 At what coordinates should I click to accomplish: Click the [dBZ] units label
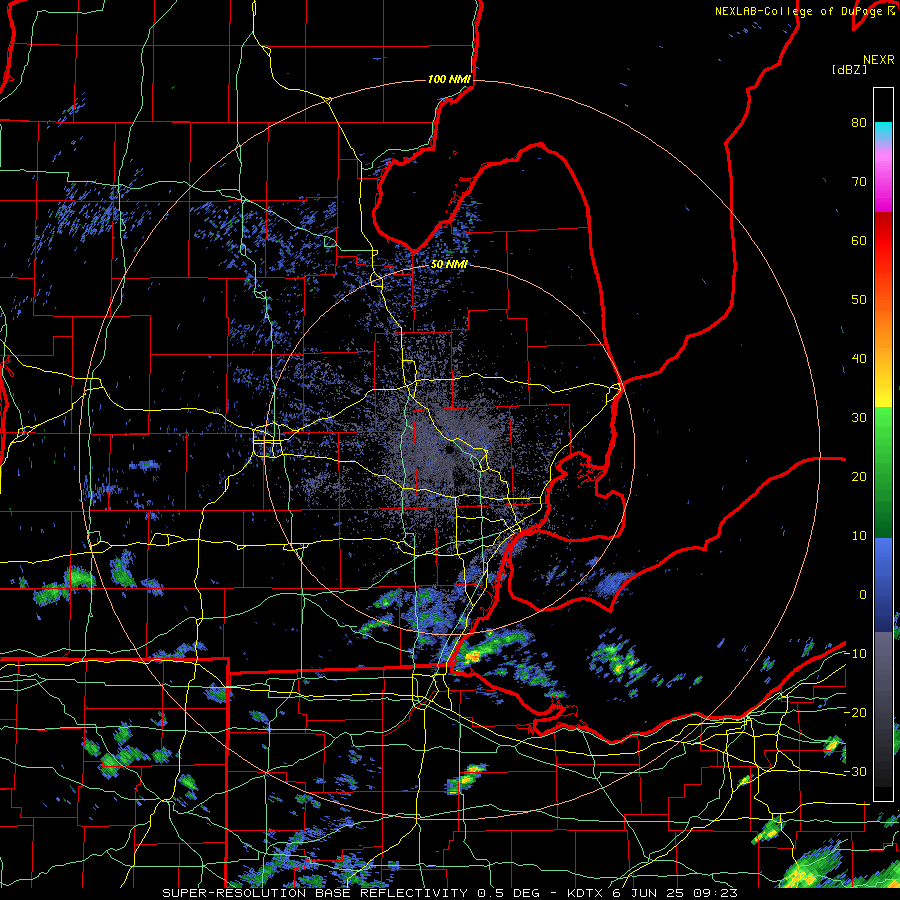tap(849, 70)
